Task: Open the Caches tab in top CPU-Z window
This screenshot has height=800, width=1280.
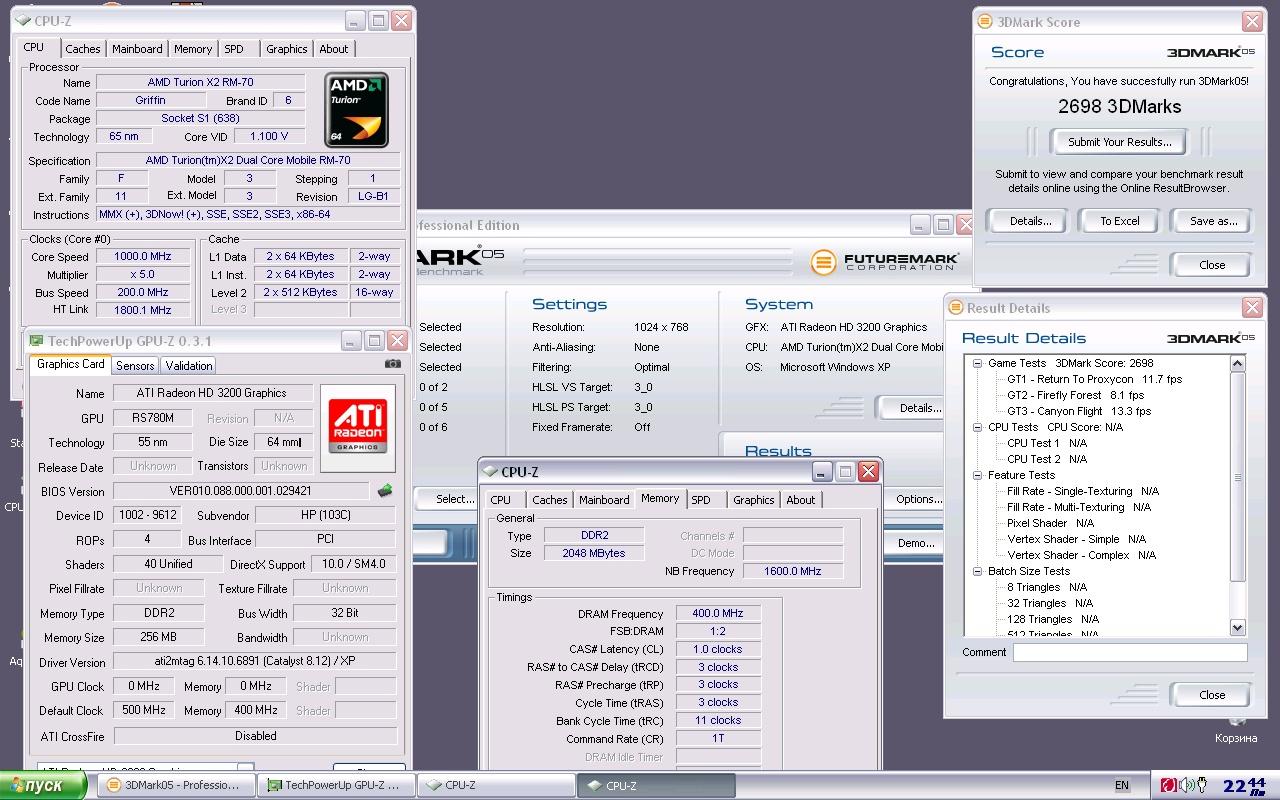Action: (83, 48)
